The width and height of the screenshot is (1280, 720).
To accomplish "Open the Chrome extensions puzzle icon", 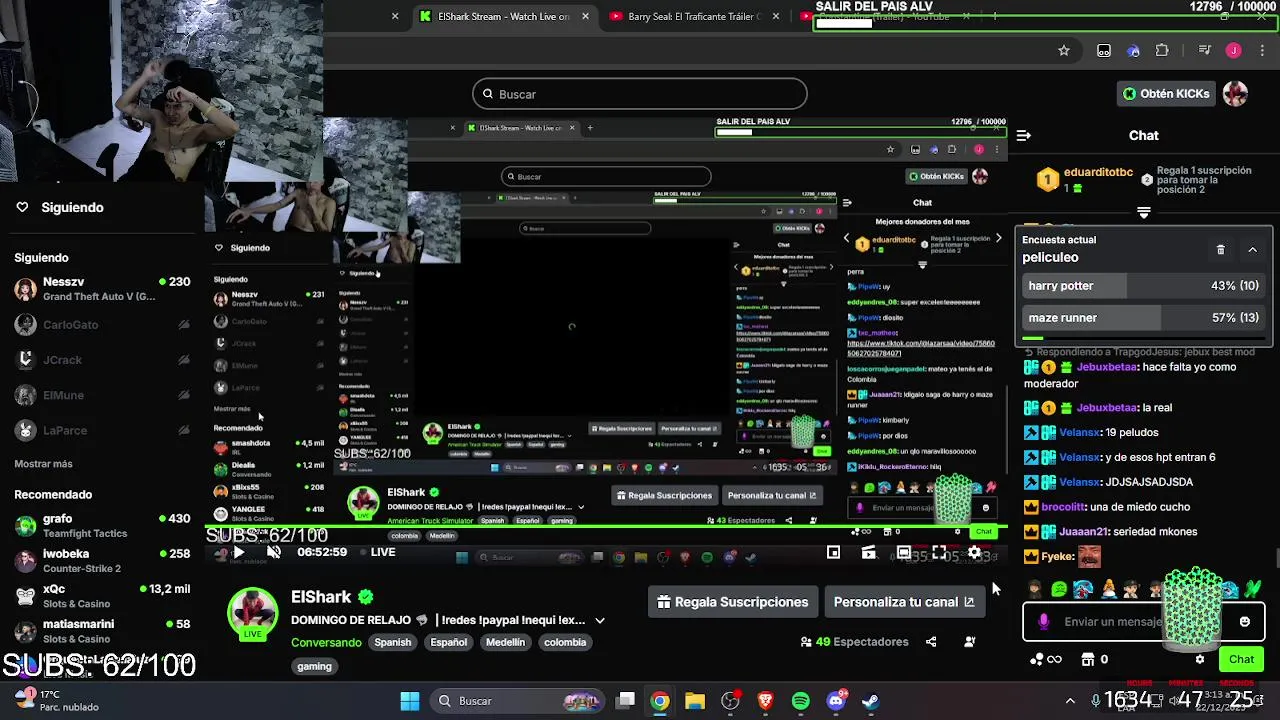I will pos(1162,50).
